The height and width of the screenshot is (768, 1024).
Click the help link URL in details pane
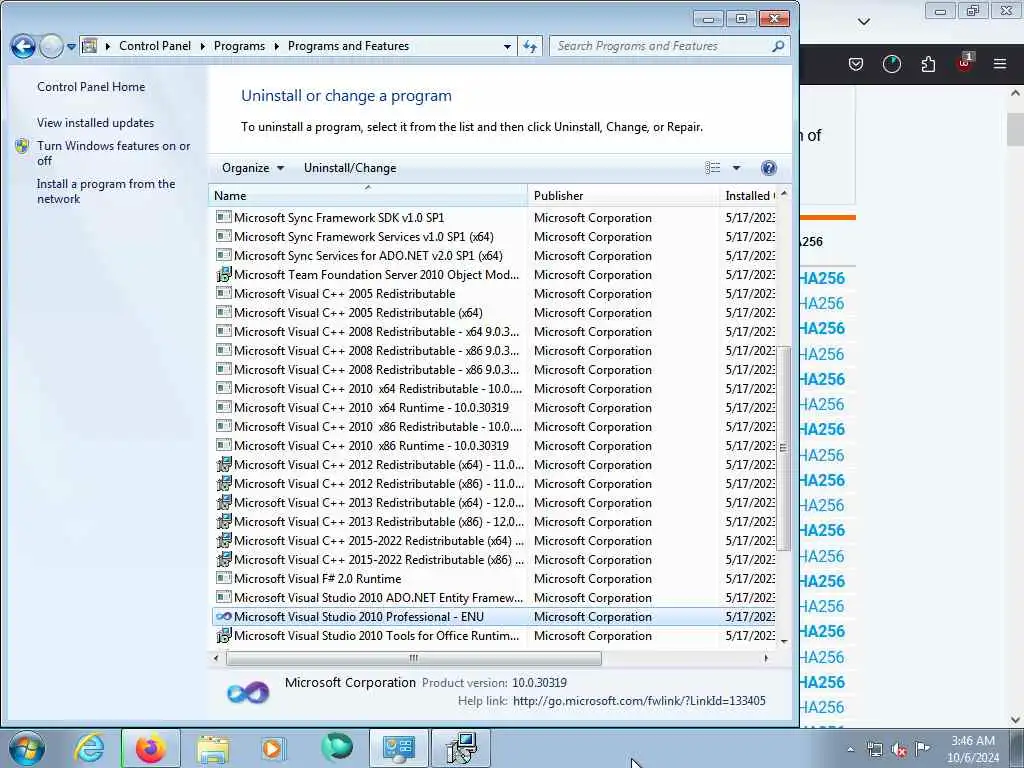pos(639,701)
